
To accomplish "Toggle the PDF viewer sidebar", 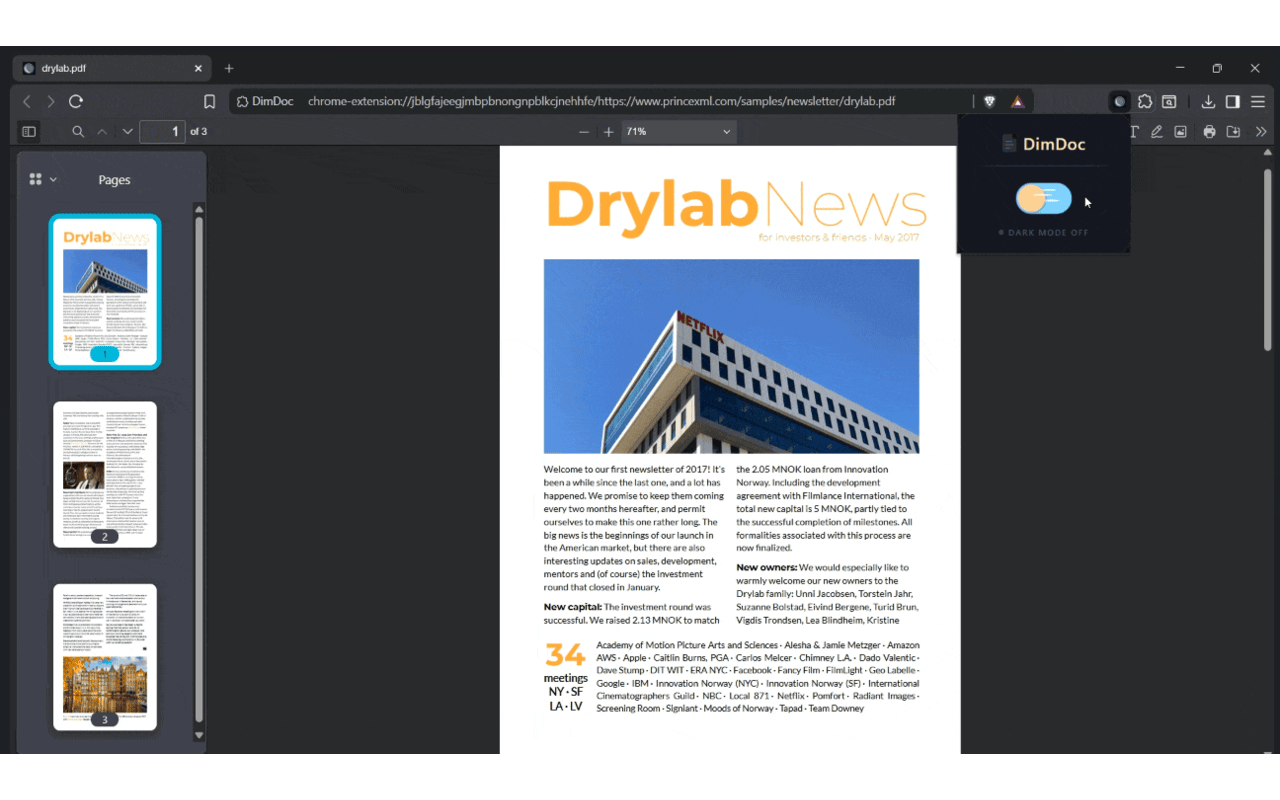I will (x=29, y=132).
